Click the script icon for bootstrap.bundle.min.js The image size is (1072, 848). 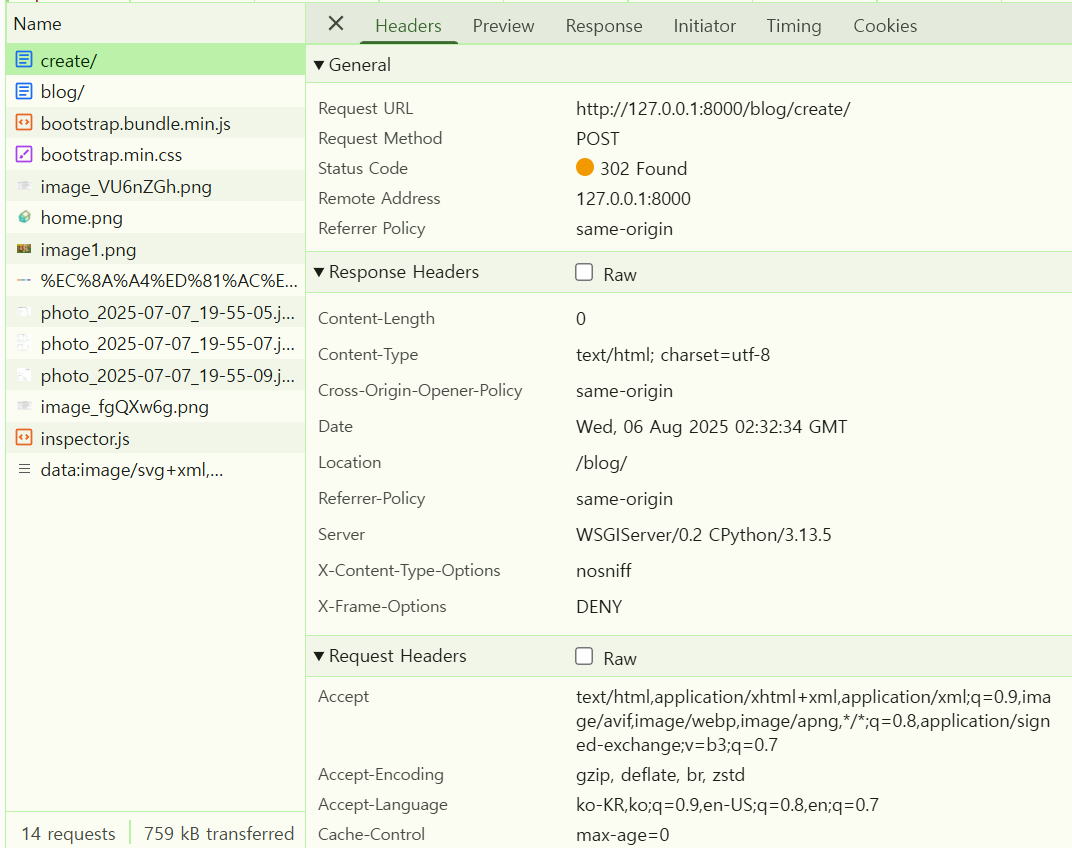point(24,124)
